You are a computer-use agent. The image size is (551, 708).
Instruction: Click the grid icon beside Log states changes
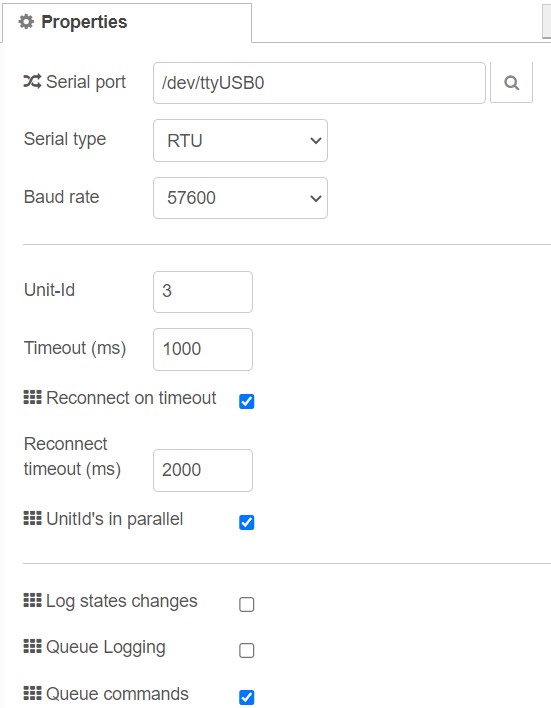click(x=33, y=600)
